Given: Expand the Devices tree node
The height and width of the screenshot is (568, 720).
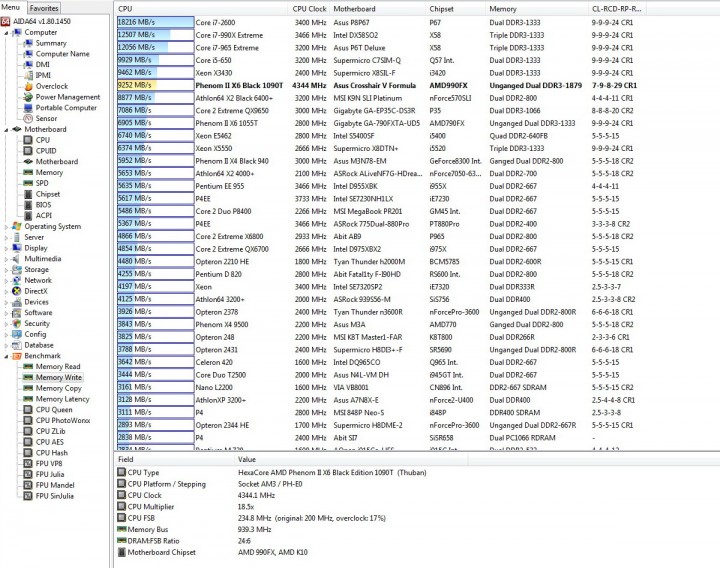Looking at the screenshot, I should click(6, 302).
